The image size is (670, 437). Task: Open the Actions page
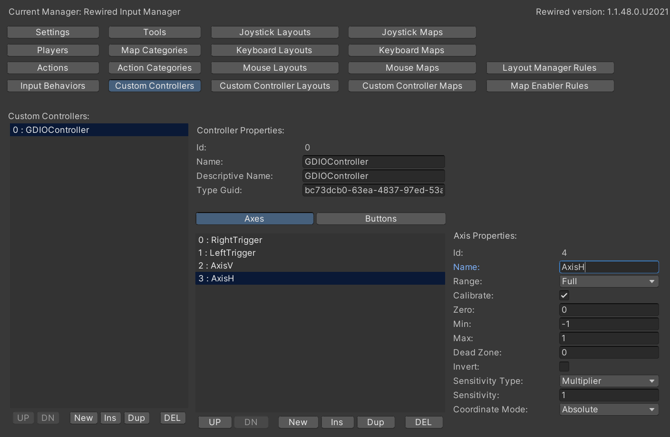point(53,67)
